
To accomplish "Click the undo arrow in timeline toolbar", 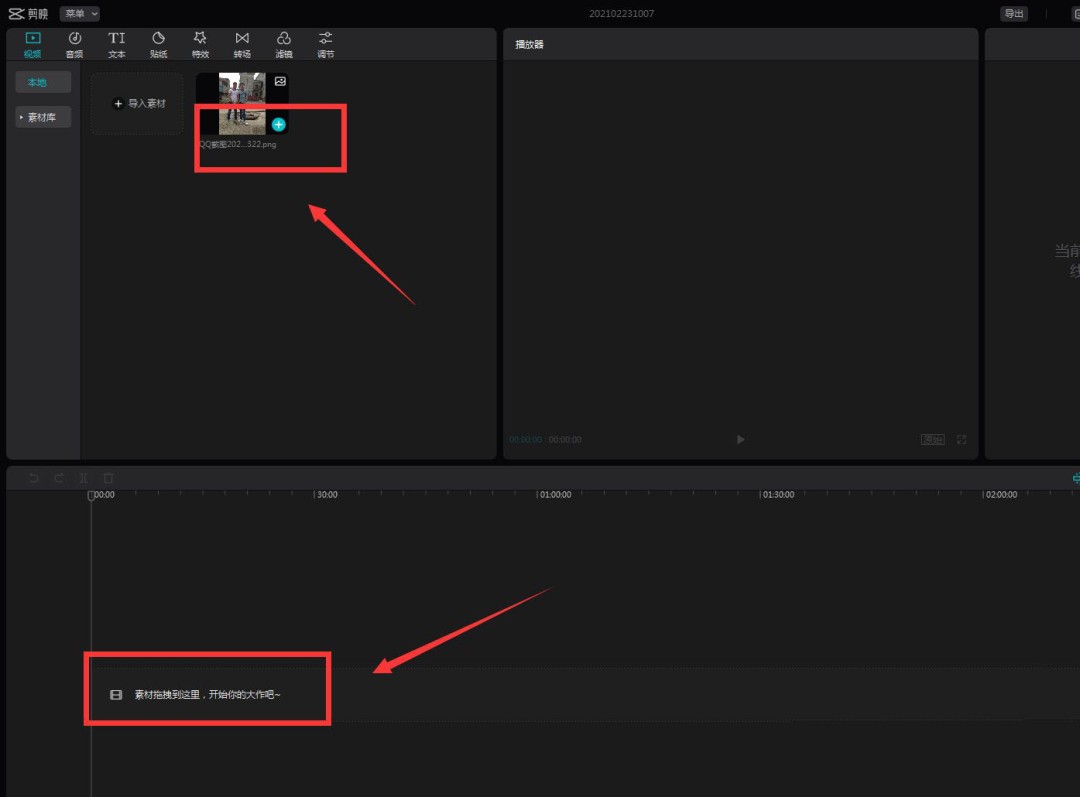I will pyautogui.click(x=34, y=479).
